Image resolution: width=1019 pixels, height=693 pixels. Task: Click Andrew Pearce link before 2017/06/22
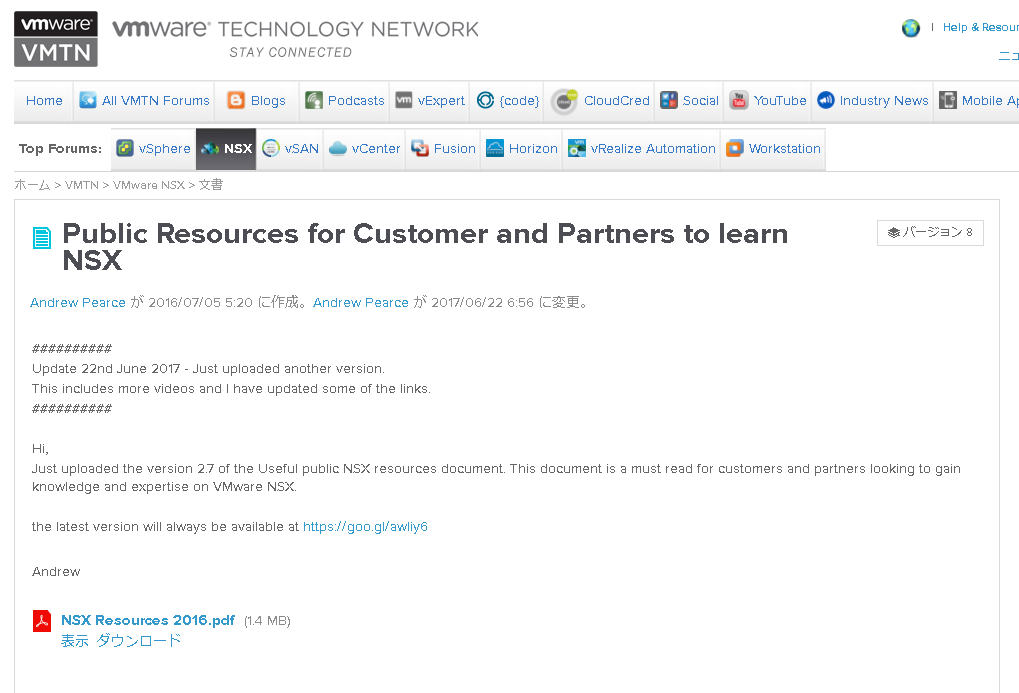pyautogui.click(x=361, y=303)
